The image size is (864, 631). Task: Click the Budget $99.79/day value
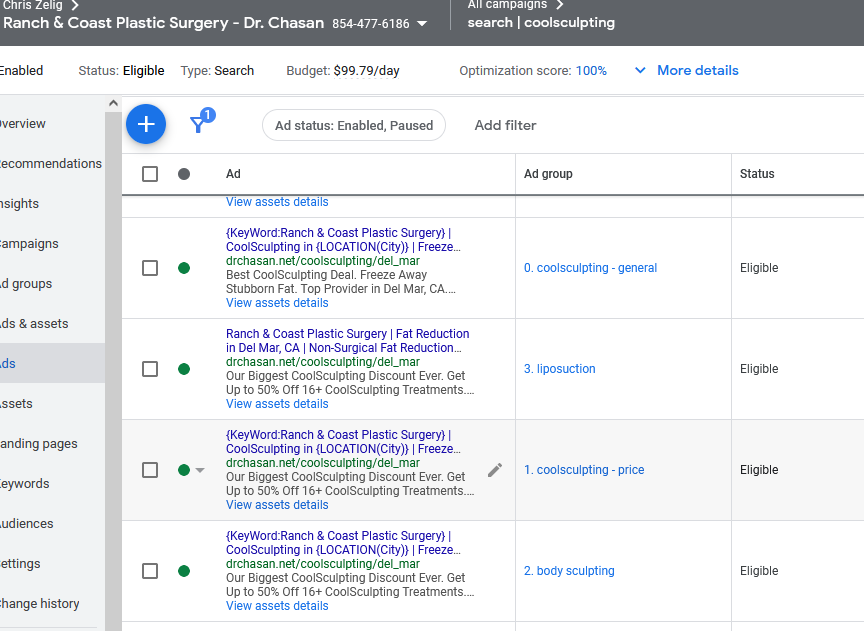(x=366, y=71)
